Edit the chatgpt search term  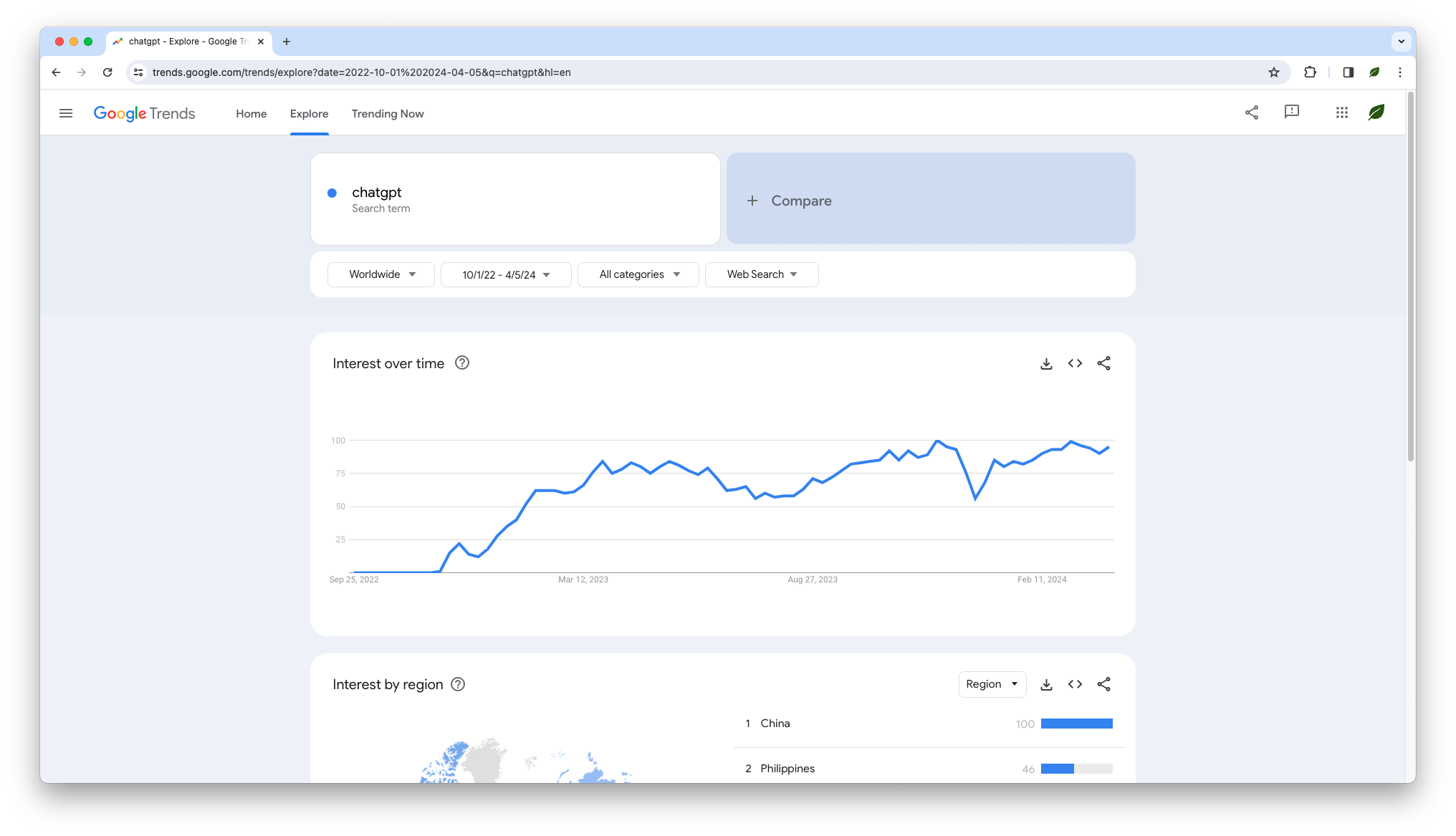pos(515,199)
